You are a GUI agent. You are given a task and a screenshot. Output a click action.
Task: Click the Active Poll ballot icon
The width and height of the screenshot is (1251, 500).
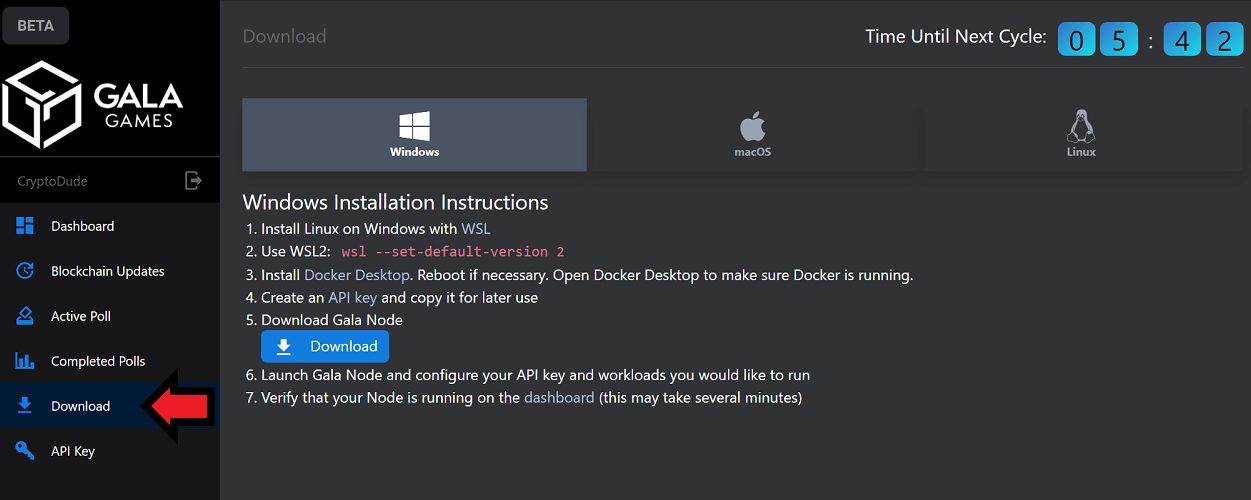pyautogui.click(x=25, y=316)
